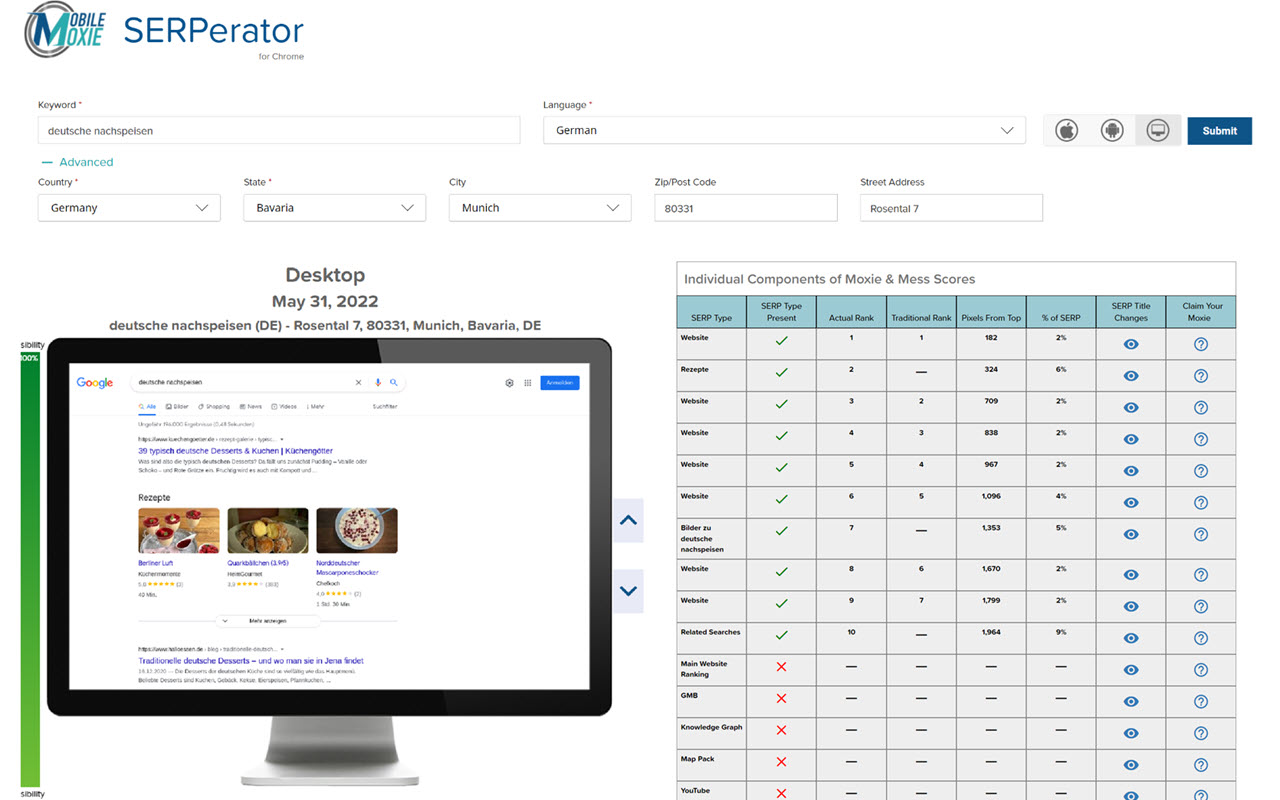
Task: Click the Google apps grid icon in preview
Action: point(527,383)
